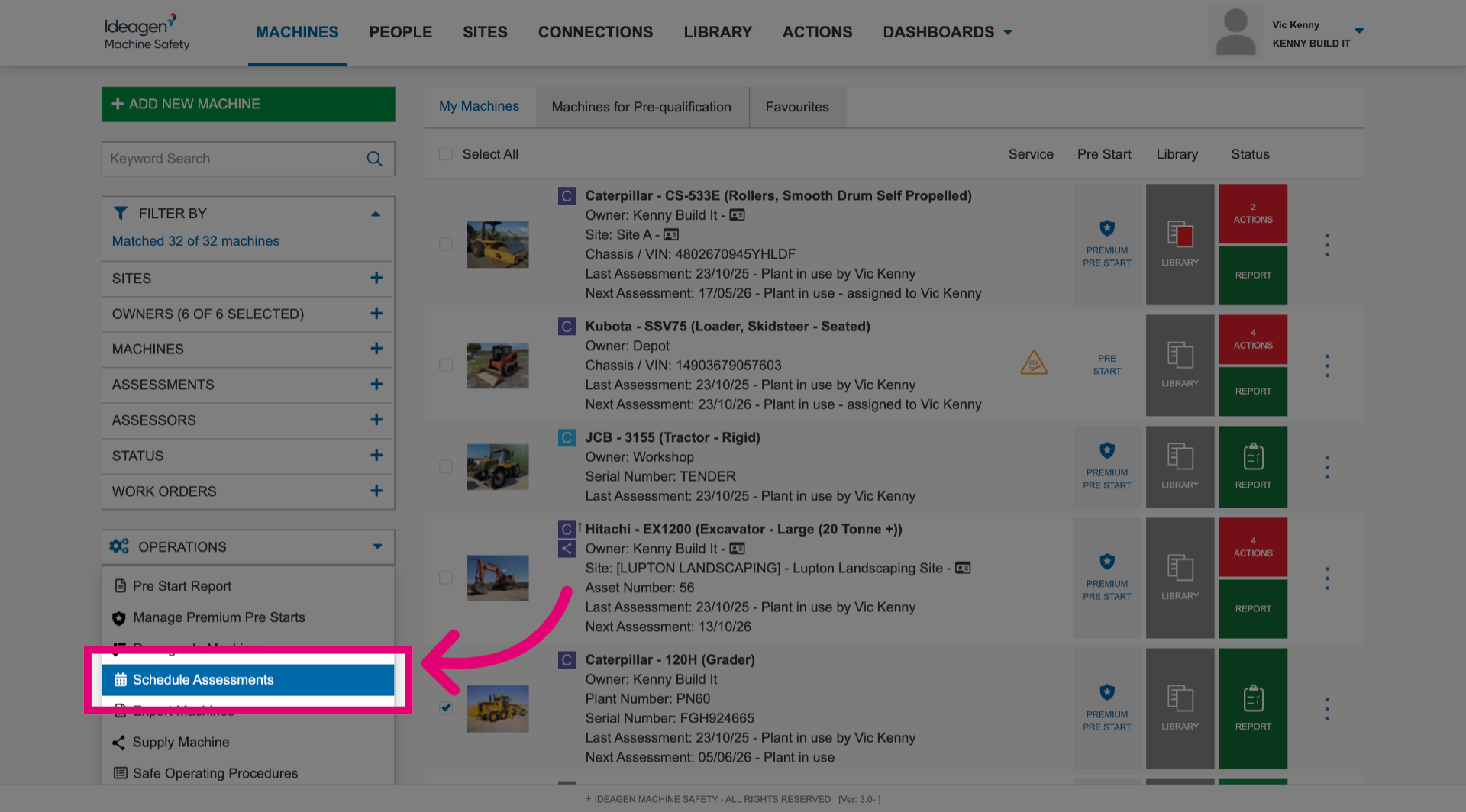Viewport: 1466px width, 812px height.
Task: Open more options for JCB 3155
Action: coord(1327,467)
